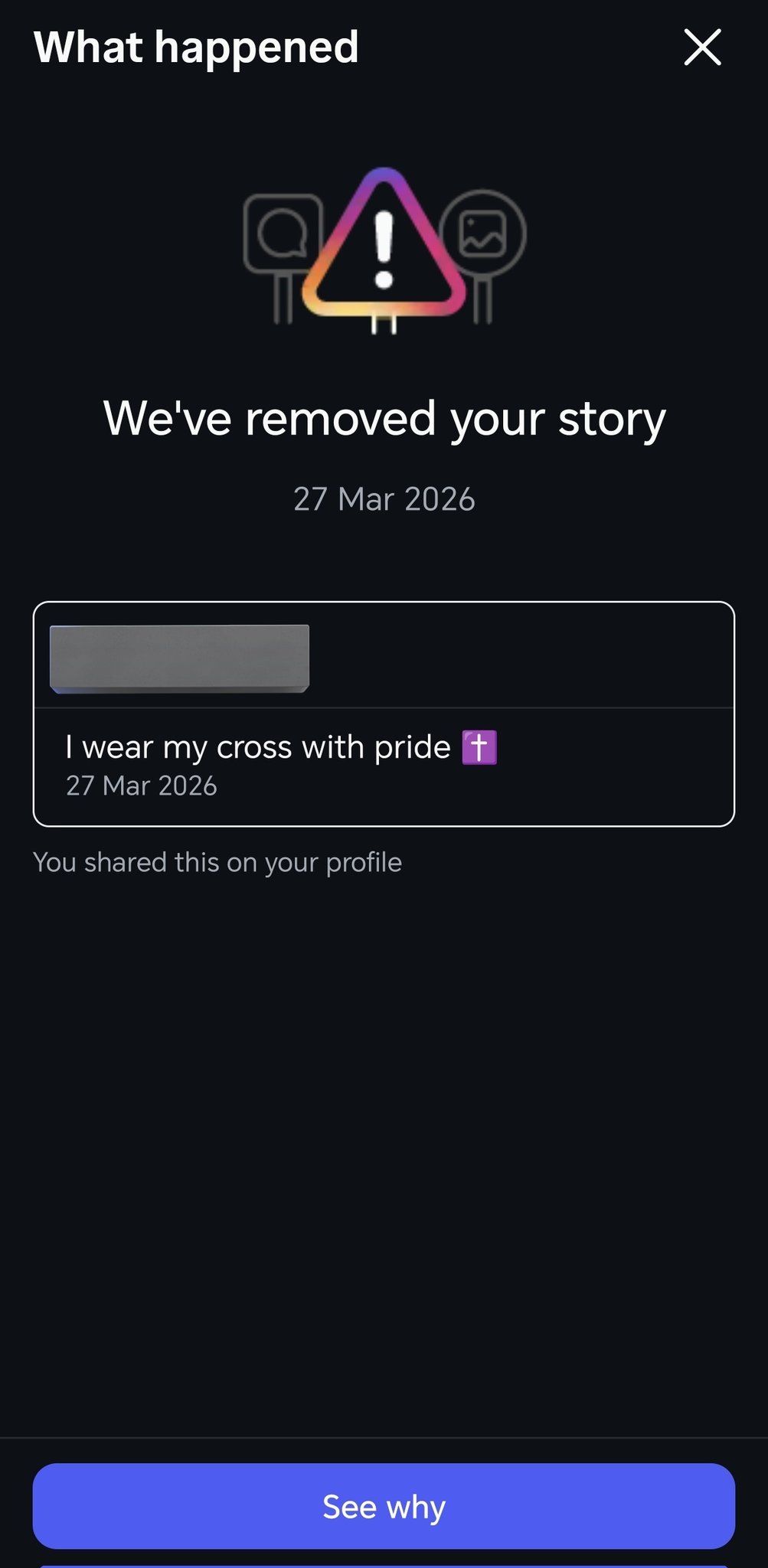
Task: Tap the speech bubble sign icon
Action: click(x=282, y=233)
